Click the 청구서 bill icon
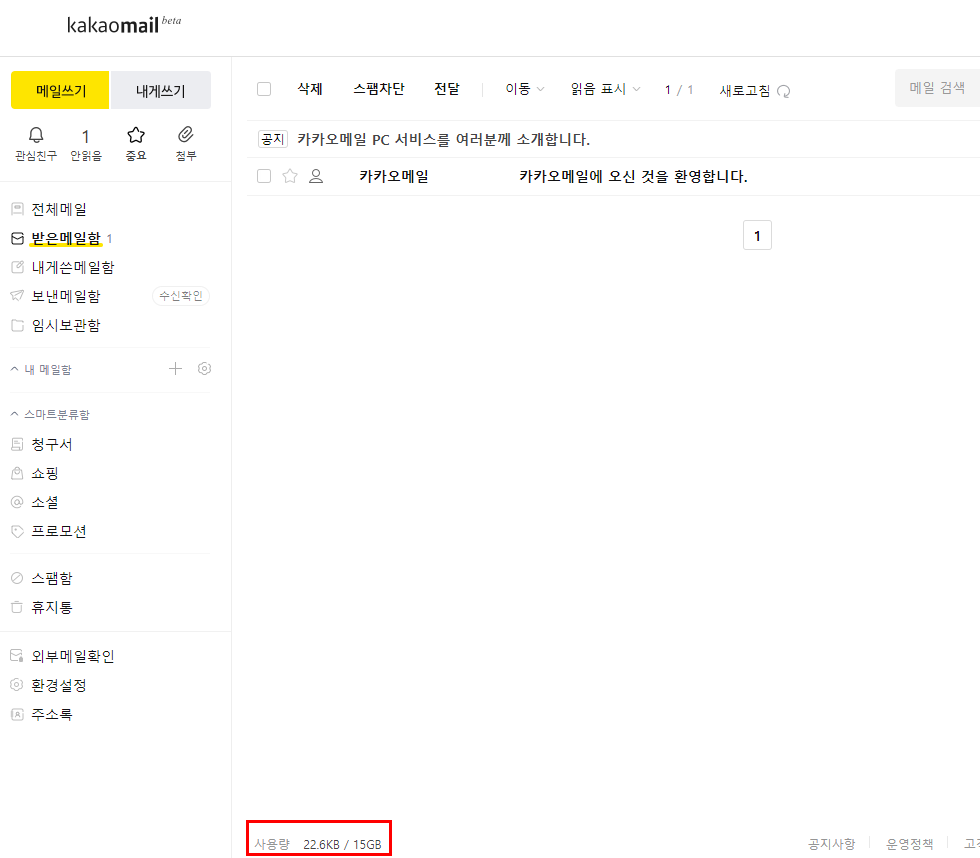Screen dimensions: 980x858 pos(18,444)
